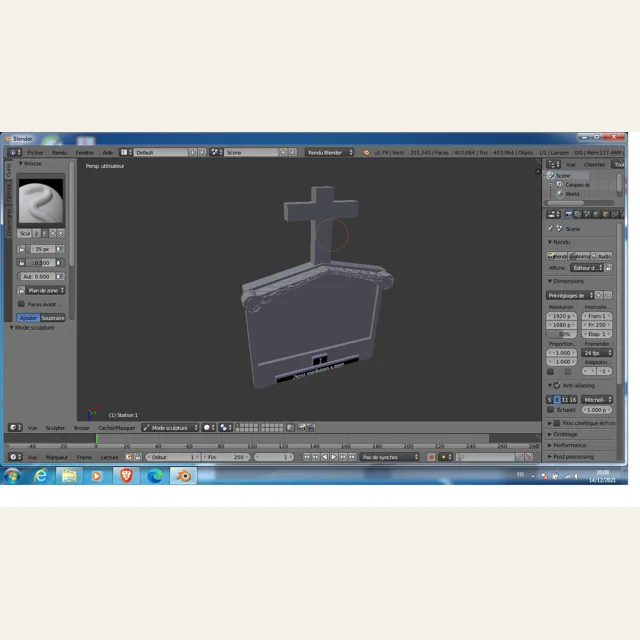Click the pin icon beside Scene in properties

pos(550,229)
